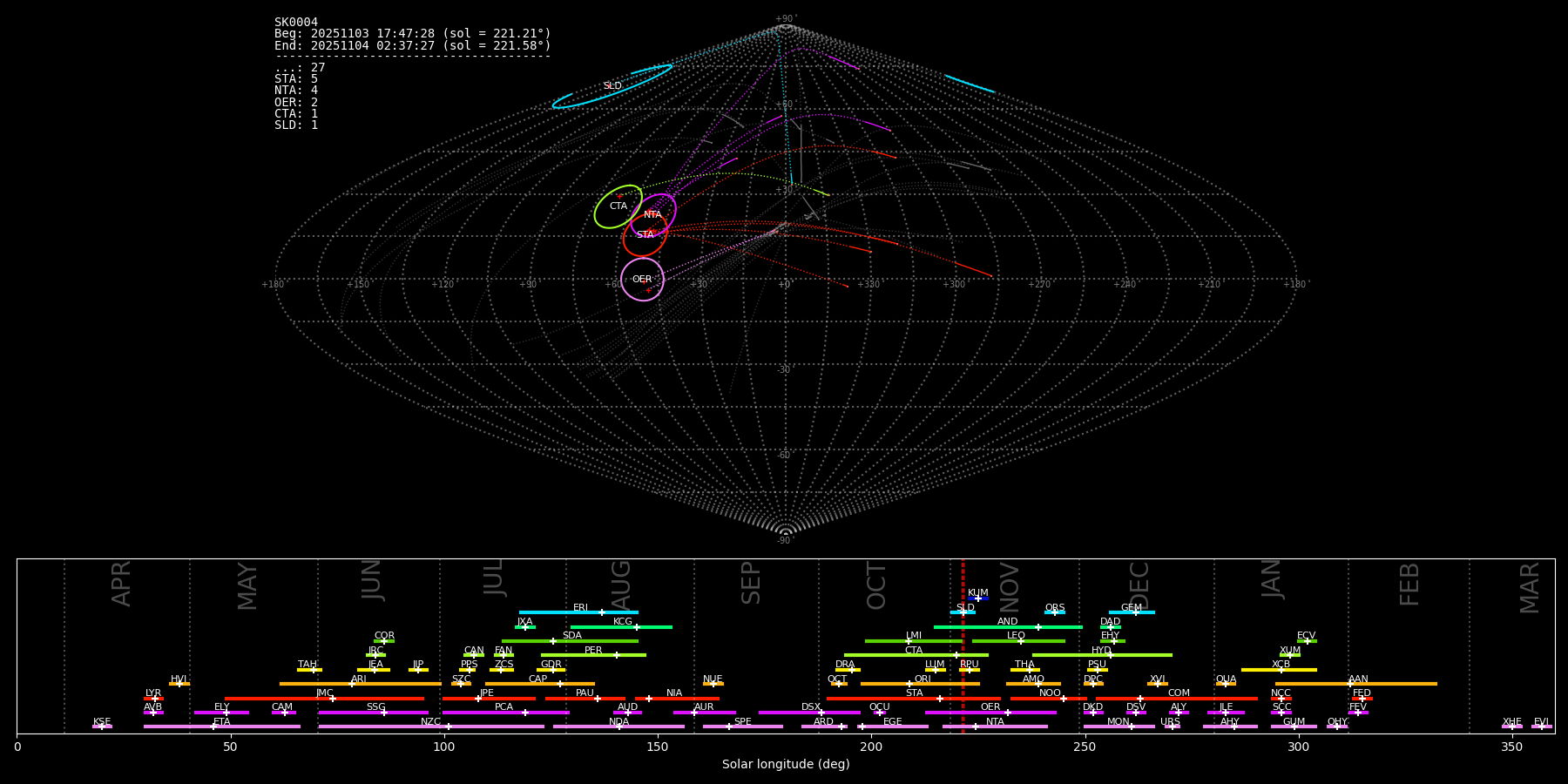Click the peak marker on the GEM bar
Image resolution: width=1568 pixels, height=784 pixels.
(x=1135, y=612)
